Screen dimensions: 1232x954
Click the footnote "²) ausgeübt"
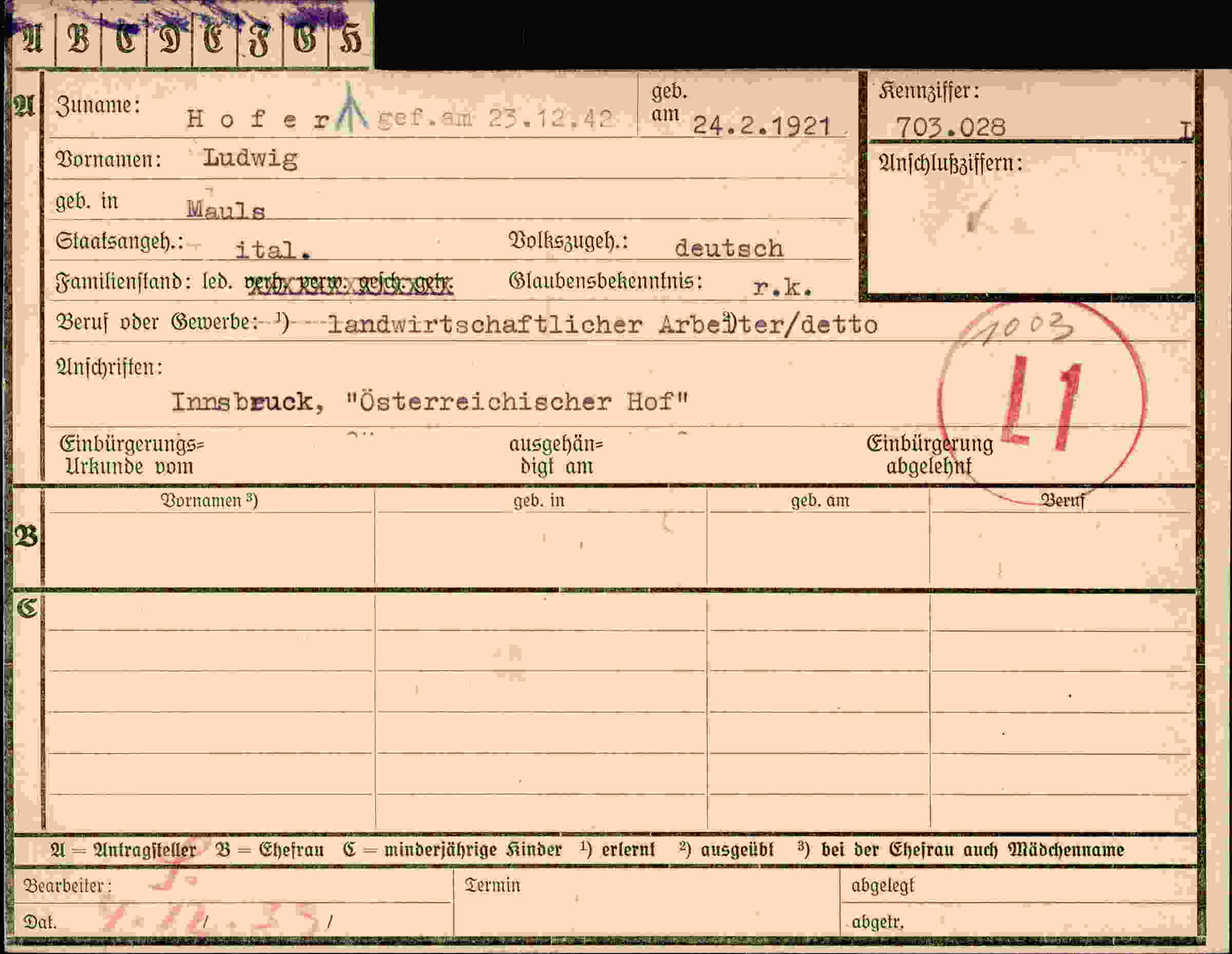726,849
